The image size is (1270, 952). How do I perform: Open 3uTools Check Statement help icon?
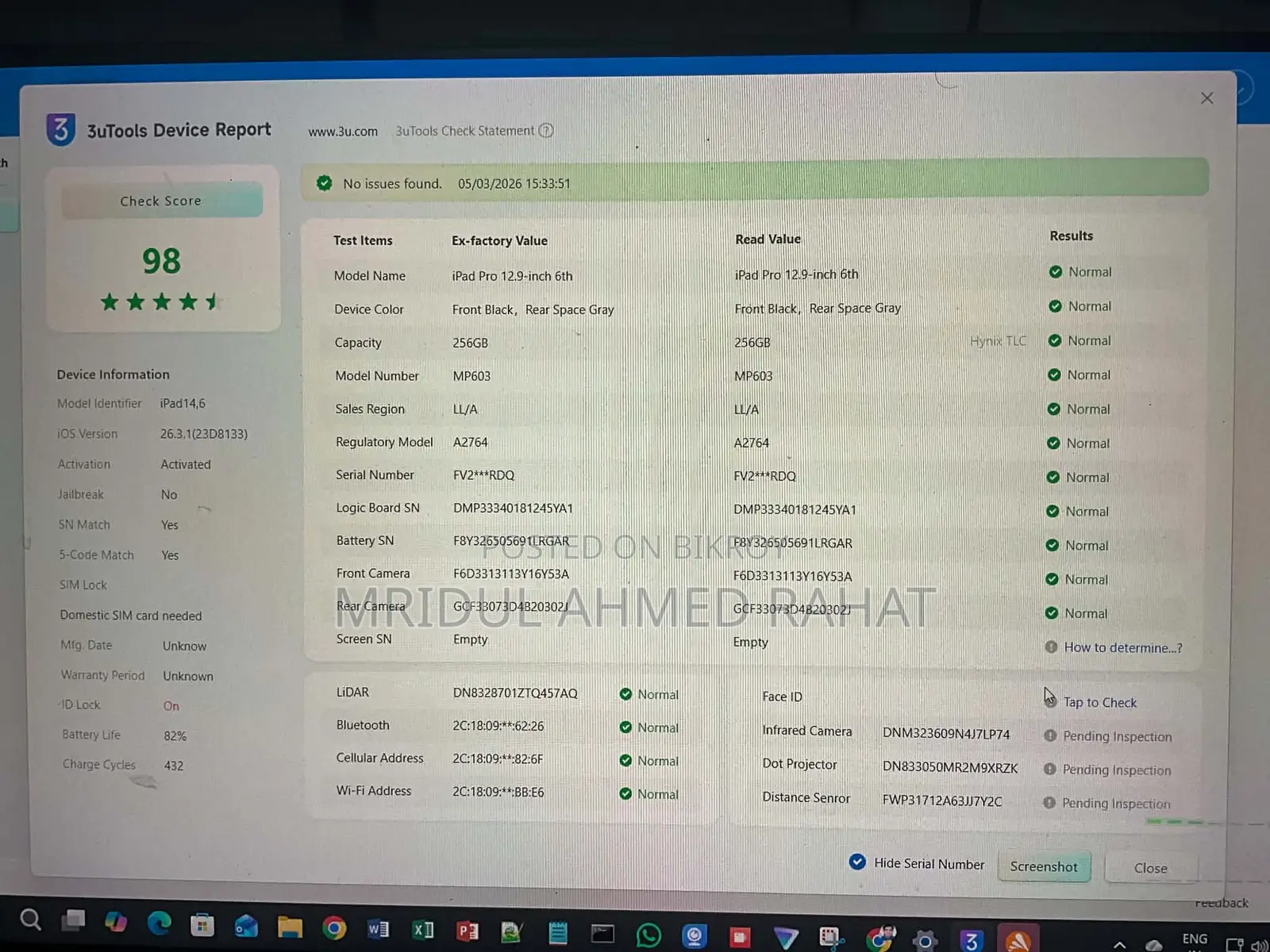pos(546,131)
